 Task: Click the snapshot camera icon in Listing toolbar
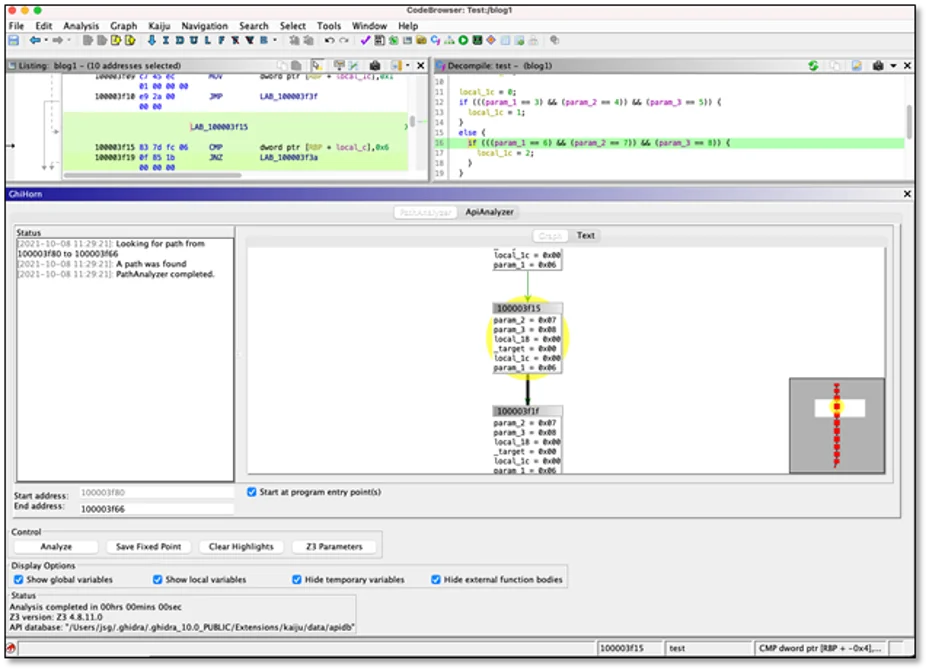pos(374,64)
